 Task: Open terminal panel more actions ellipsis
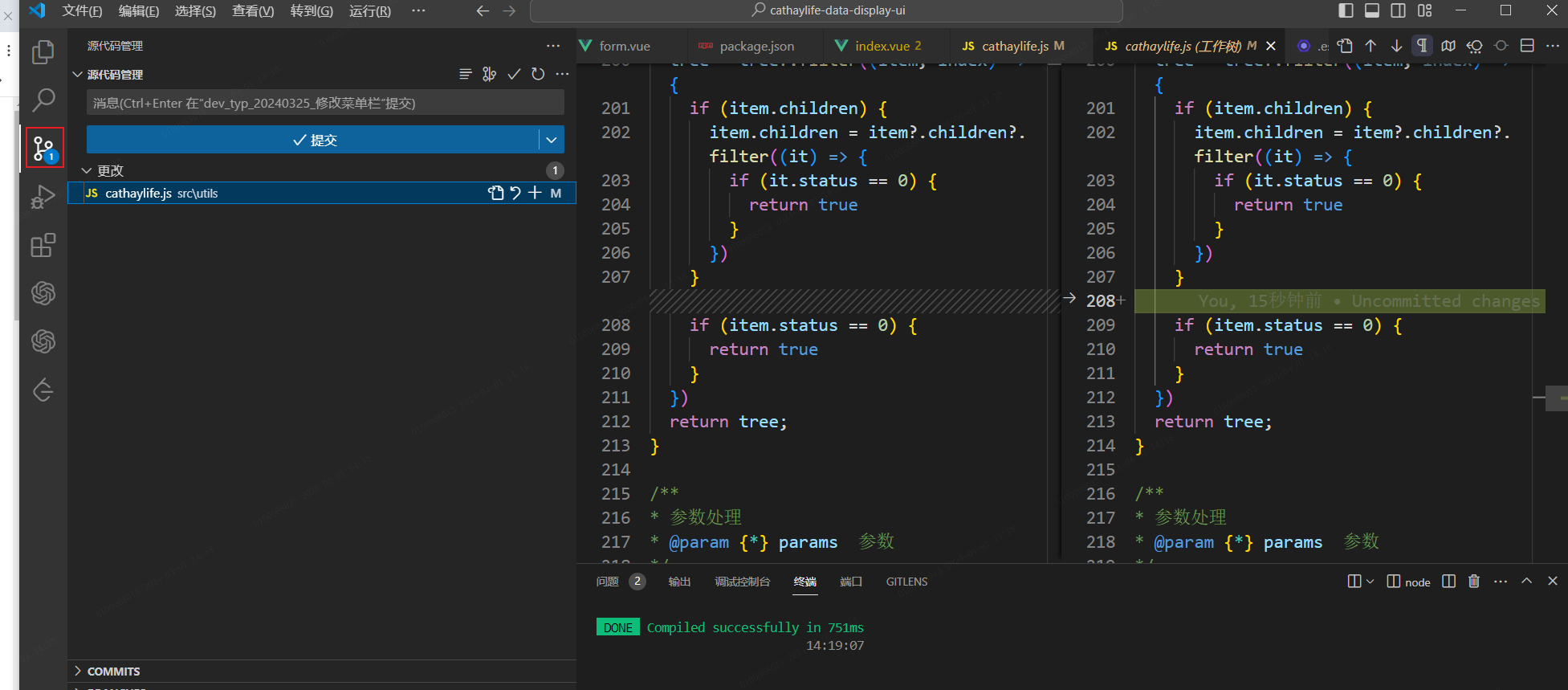(1501, 581)
